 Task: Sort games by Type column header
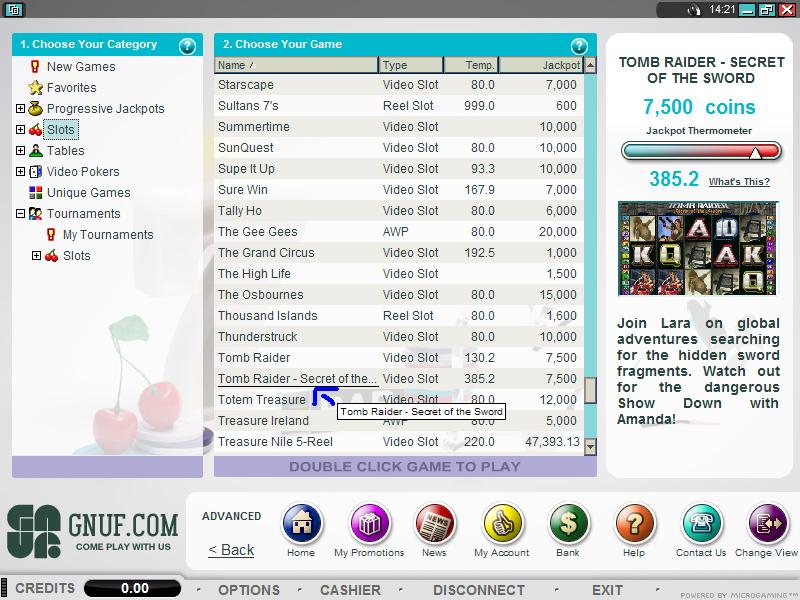[x=411, y=65]
